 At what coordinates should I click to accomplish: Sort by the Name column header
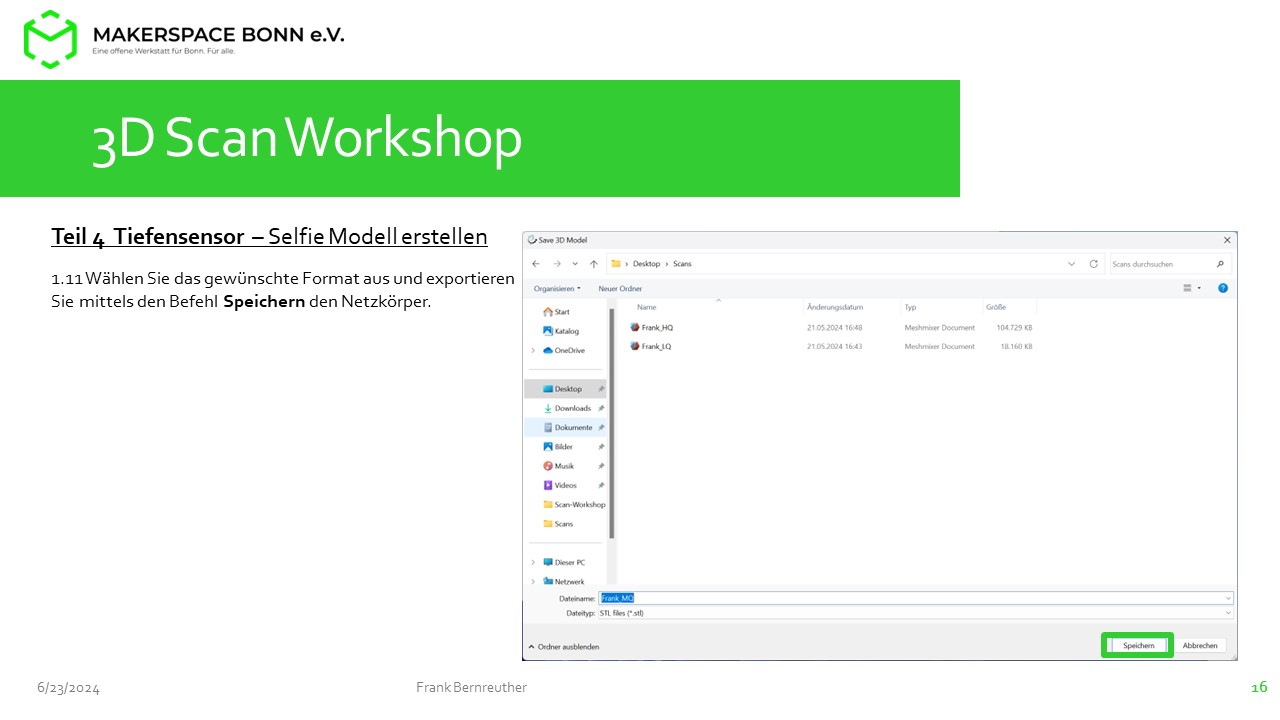pyautogui.click(x=646, y=307)
